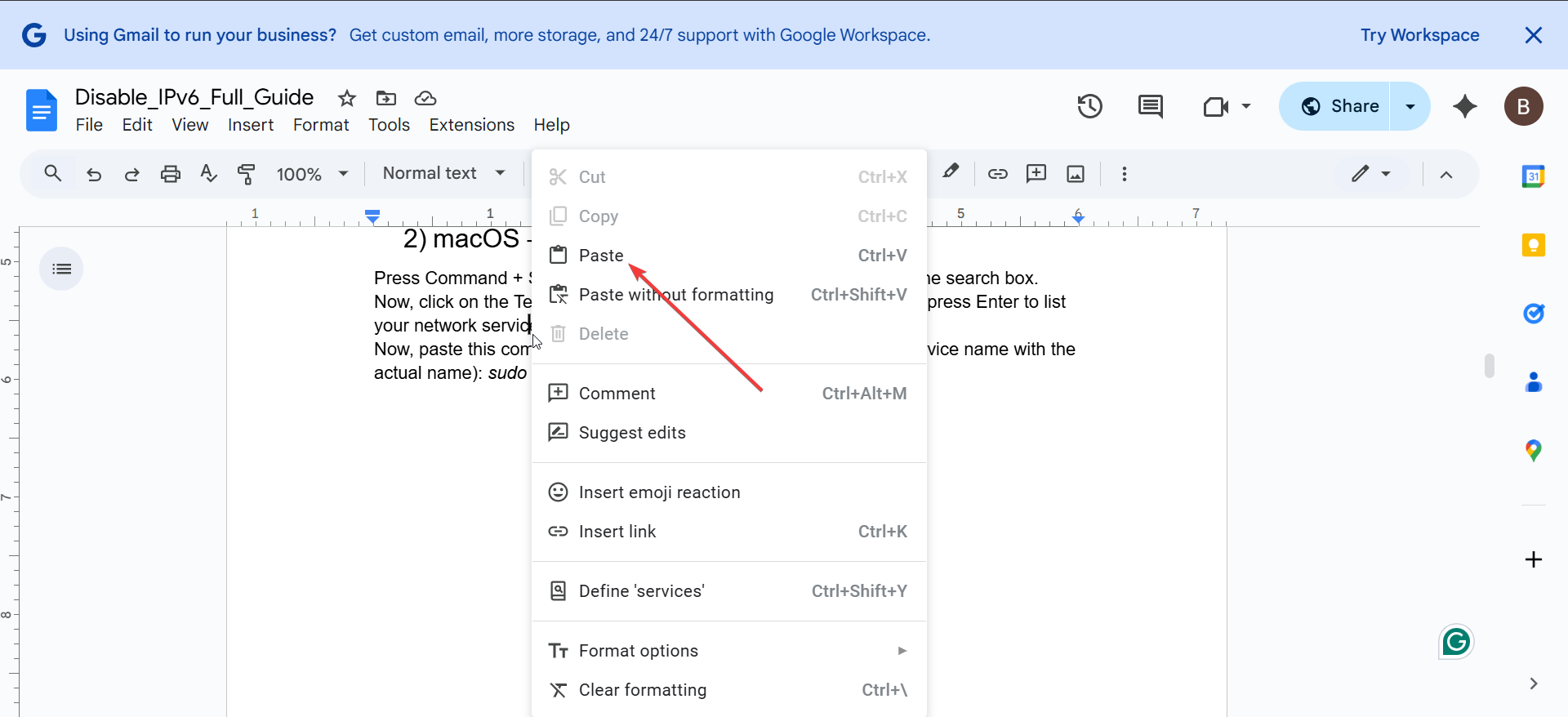Click the highlight color pen icon

coord(951,172)
